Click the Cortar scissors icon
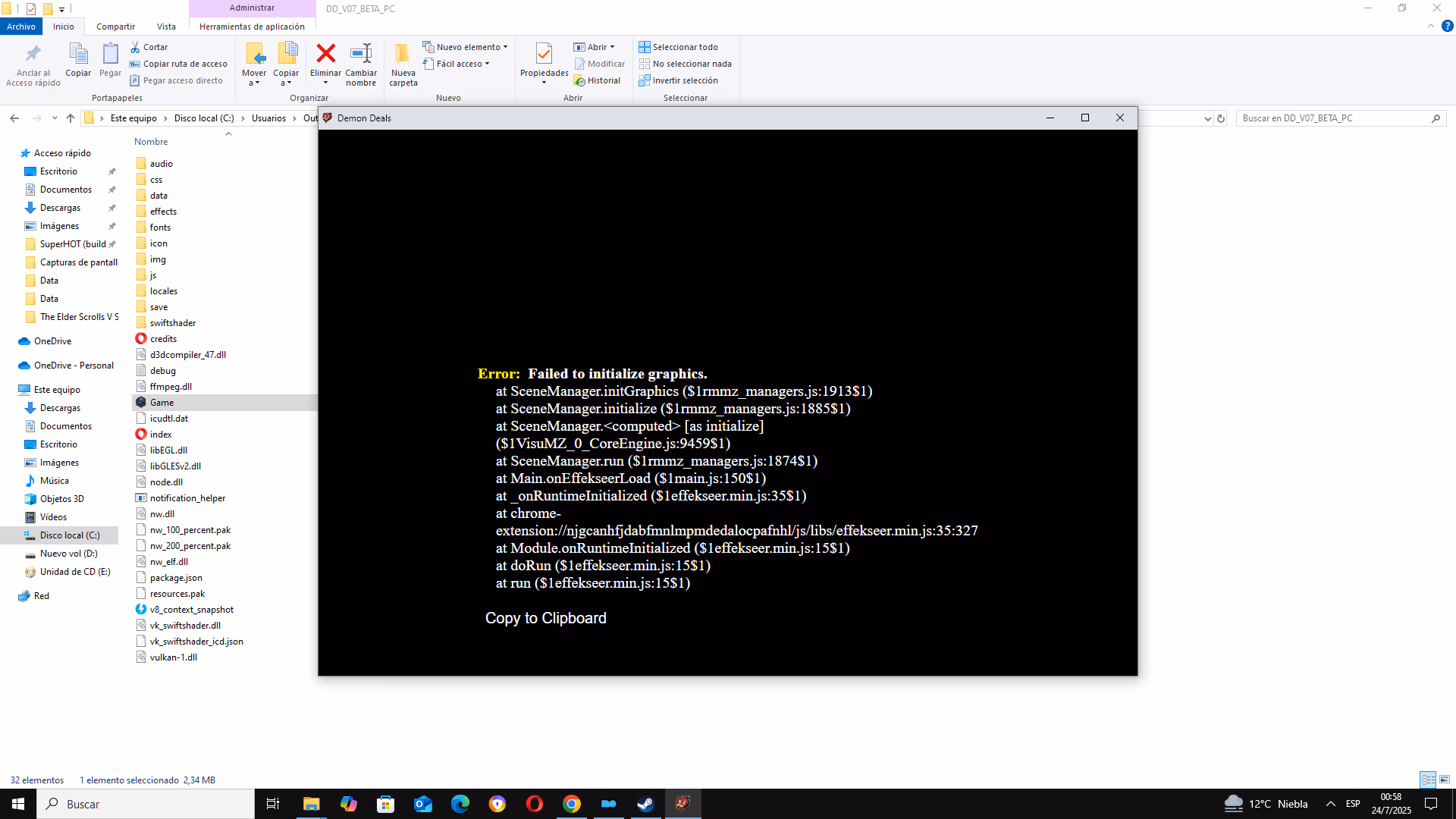Screen dimensions: 1456x819 (136, 47)
